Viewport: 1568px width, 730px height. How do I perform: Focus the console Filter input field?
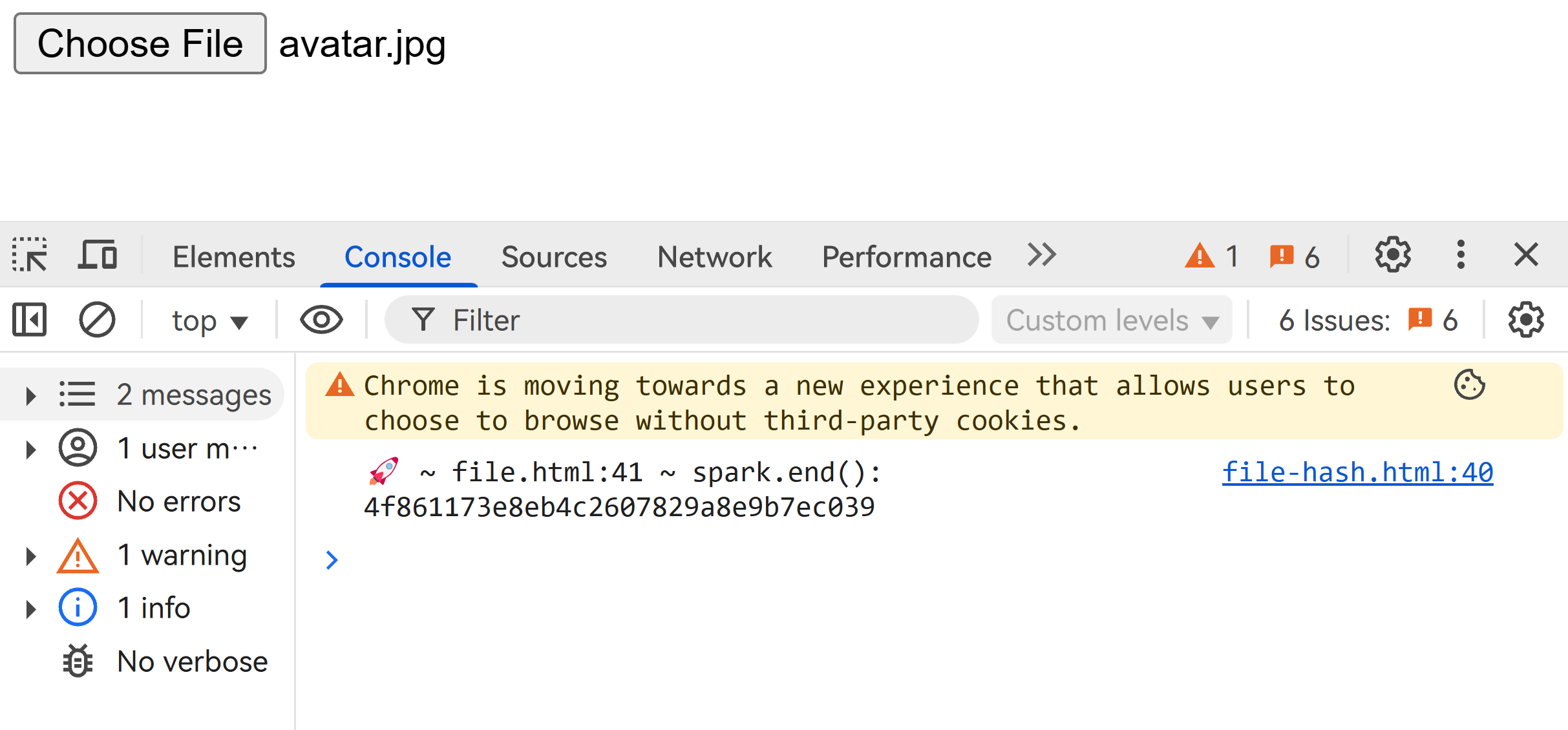click(682, 320)
